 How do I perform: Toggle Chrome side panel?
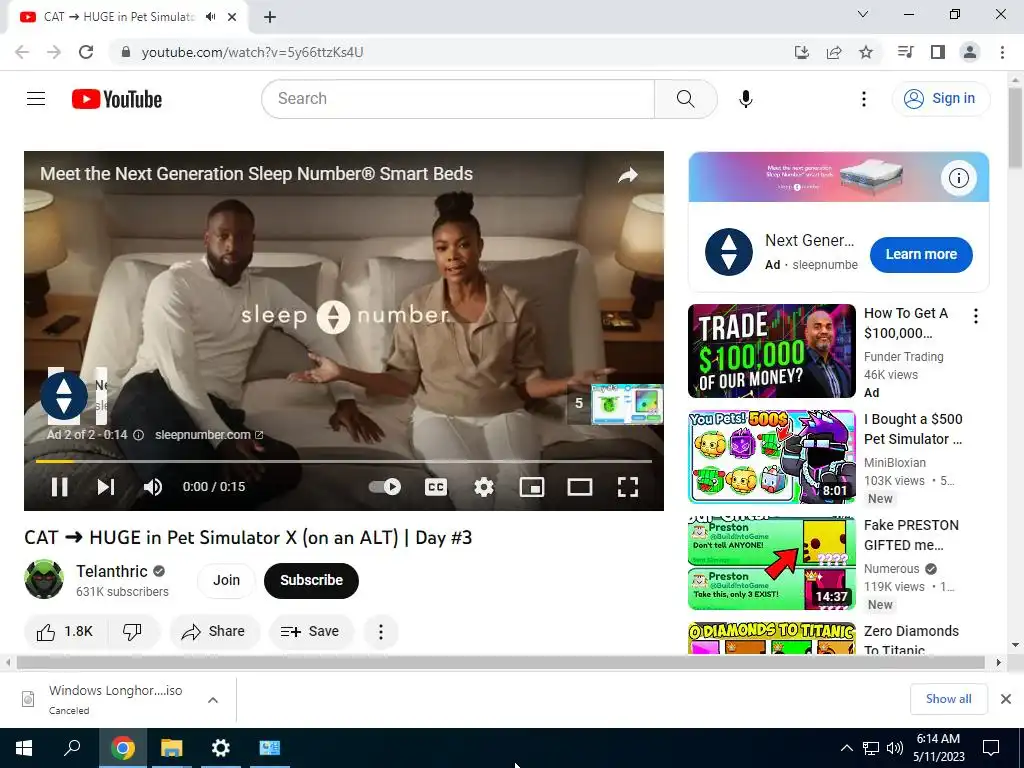click(938, 52)
